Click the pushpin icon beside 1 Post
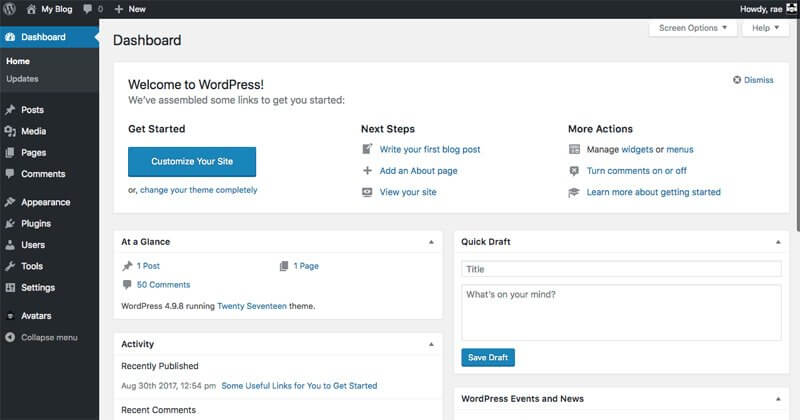 (127, 266)
